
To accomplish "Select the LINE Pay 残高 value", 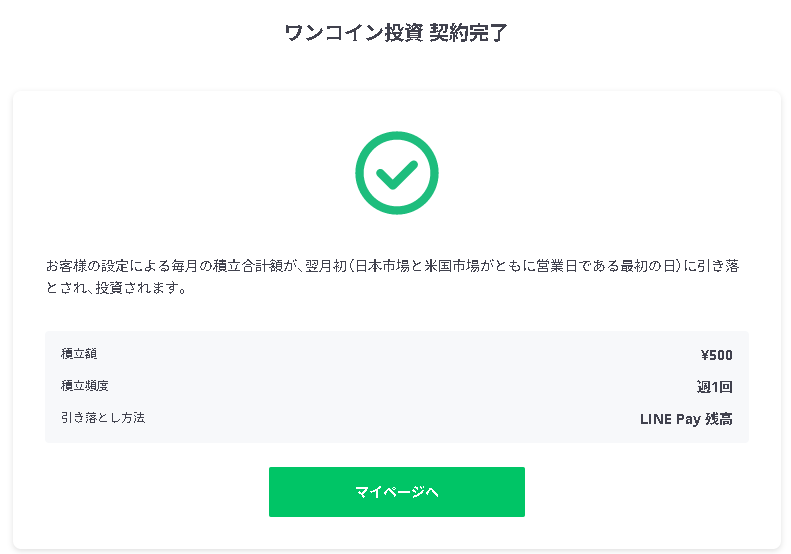I will tap(686, 419).
